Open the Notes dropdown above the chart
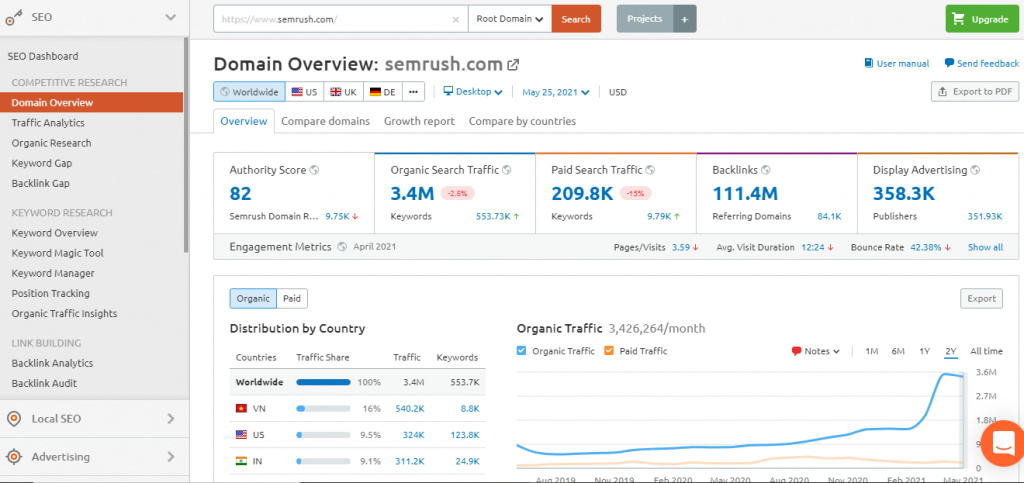Screen dimensions: 1024x483 [x=816, y=351]
